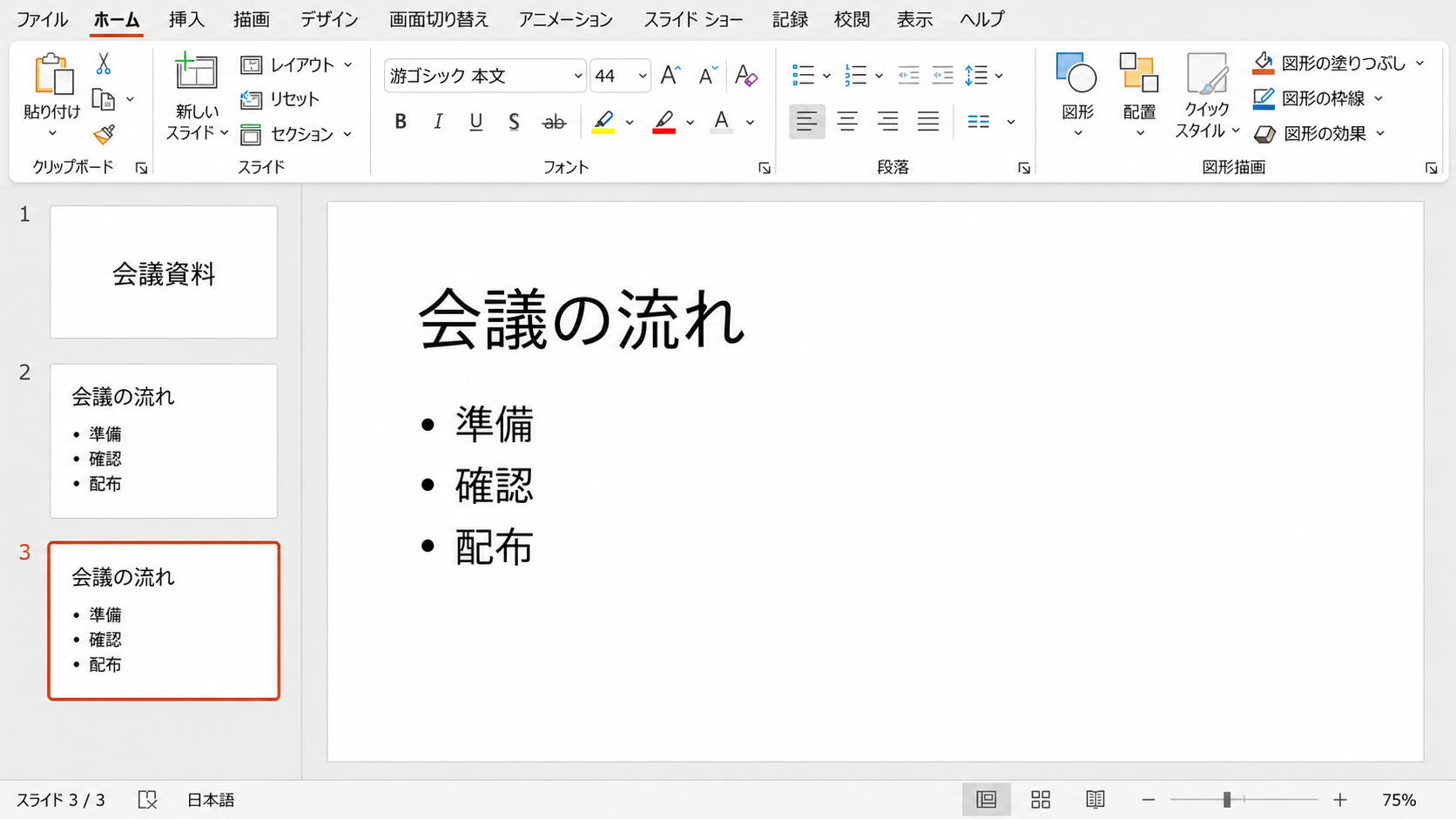Switch to the 表示 tab

coord(915,19)
